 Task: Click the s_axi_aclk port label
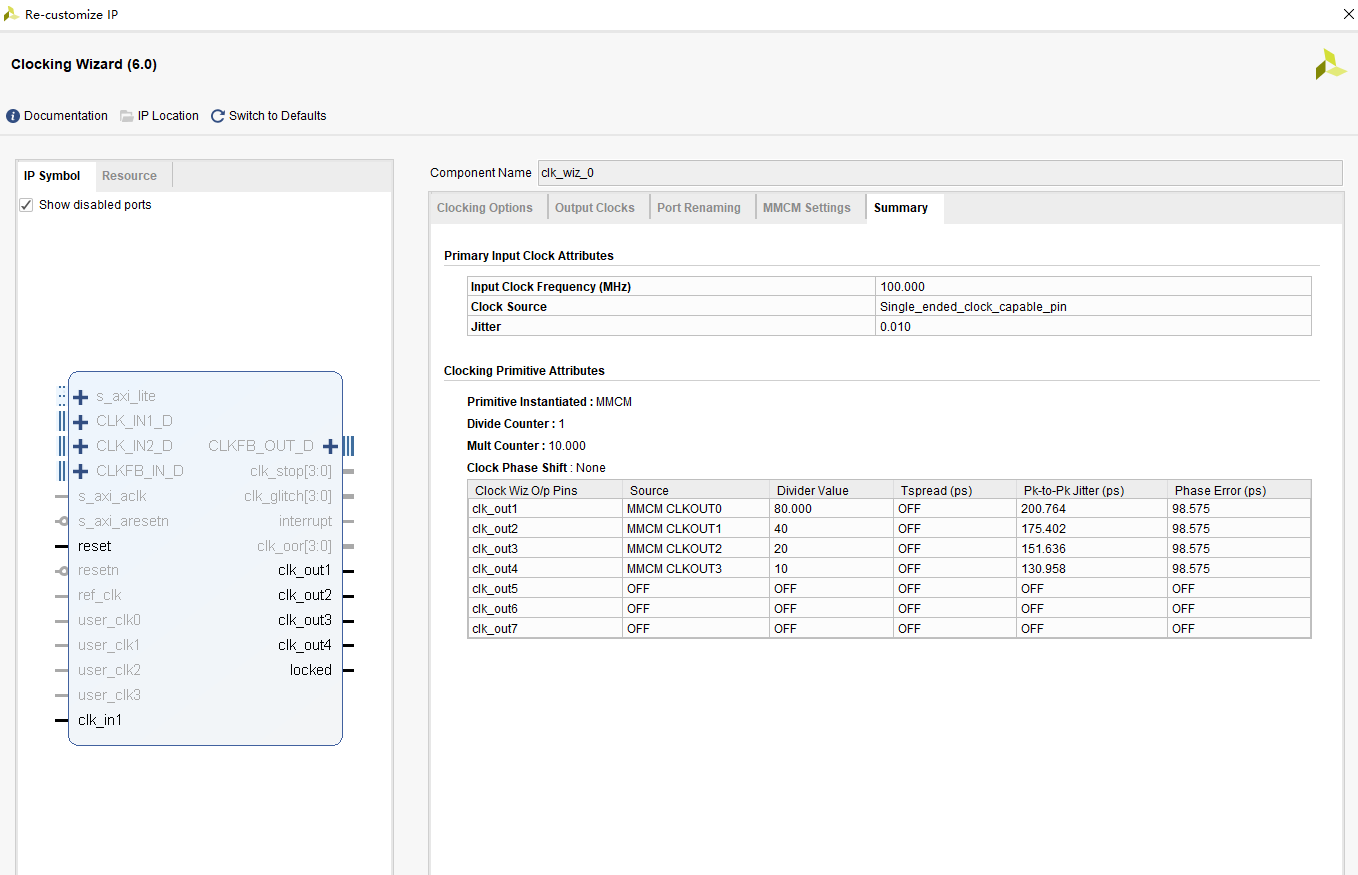[x=112, y=496]
